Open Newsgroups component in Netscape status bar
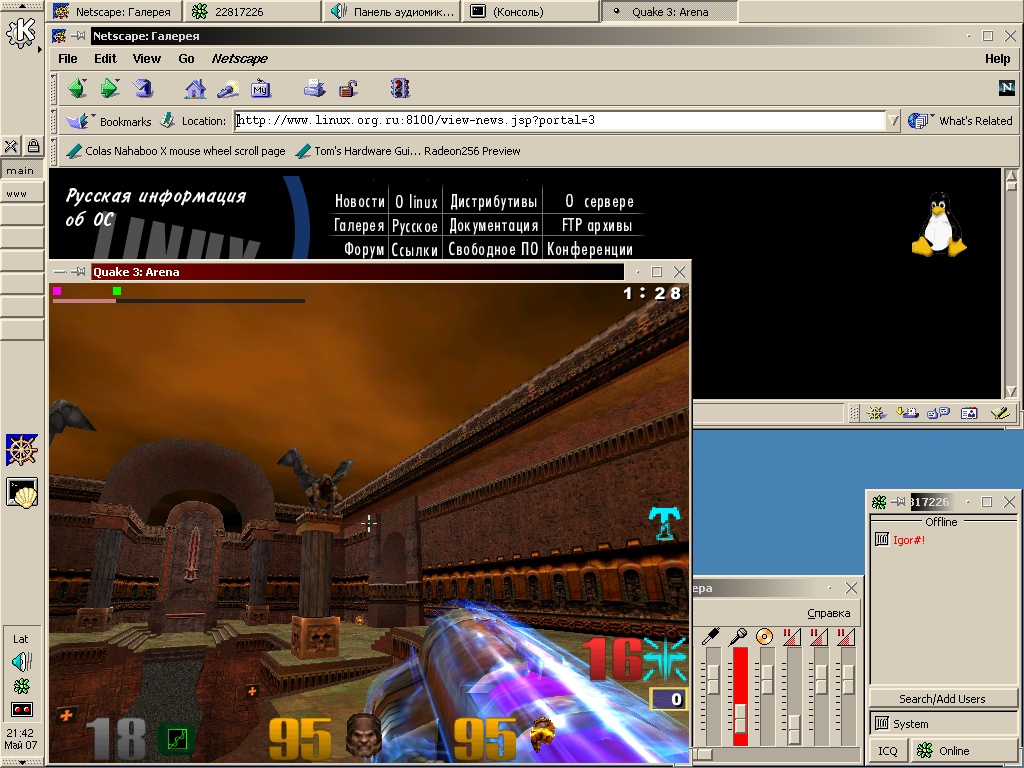The image size is (1024, 768). coord(938,413)
